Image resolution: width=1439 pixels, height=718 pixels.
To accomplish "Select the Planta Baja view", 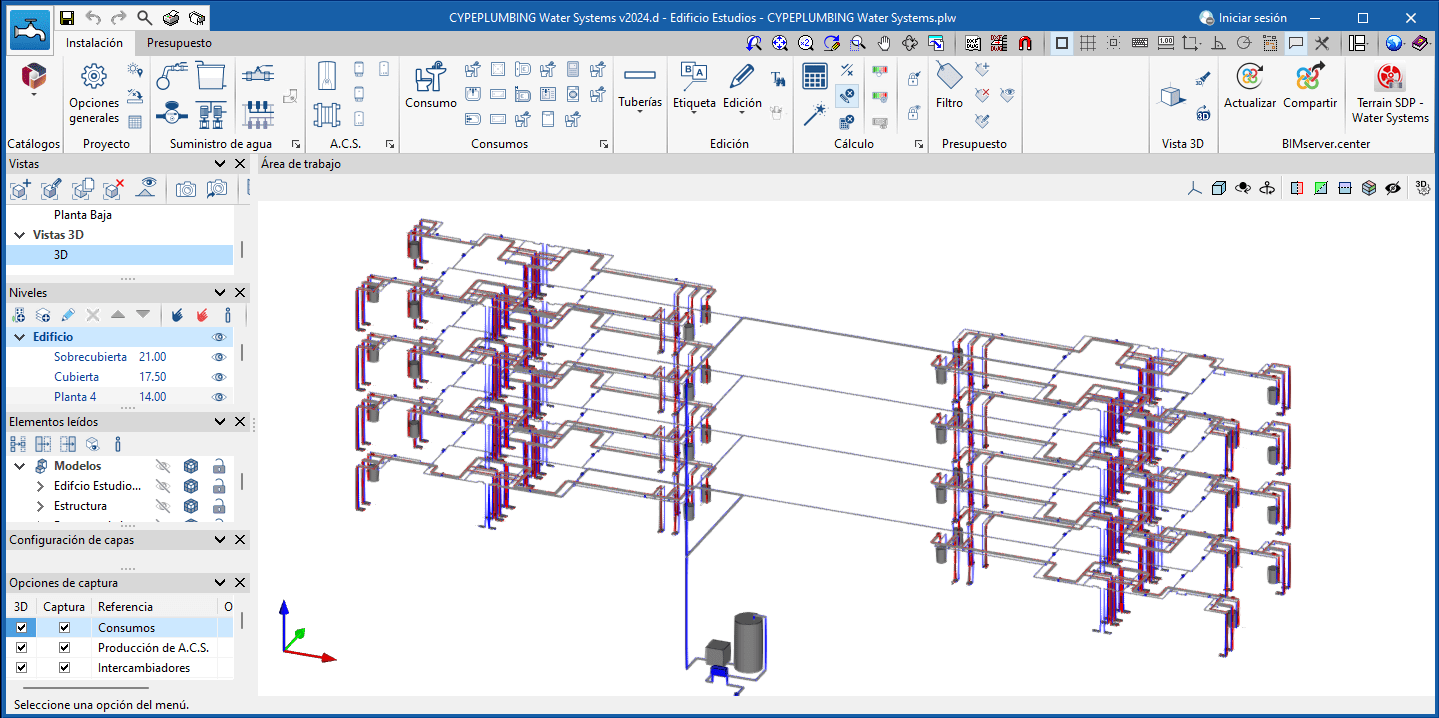I will 82,215.
